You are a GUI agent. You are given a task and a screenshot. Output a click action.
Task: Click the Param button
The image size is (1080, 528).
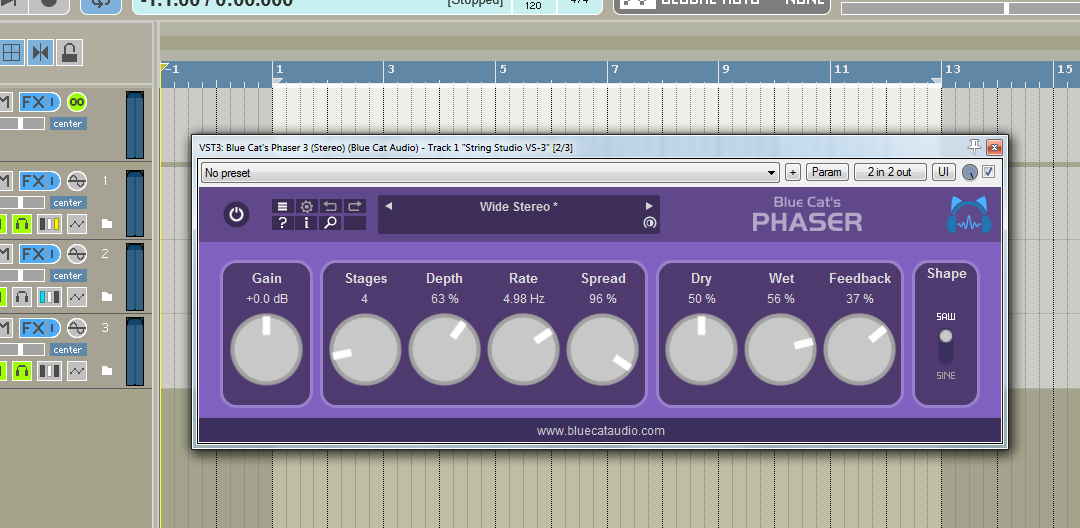827,172
